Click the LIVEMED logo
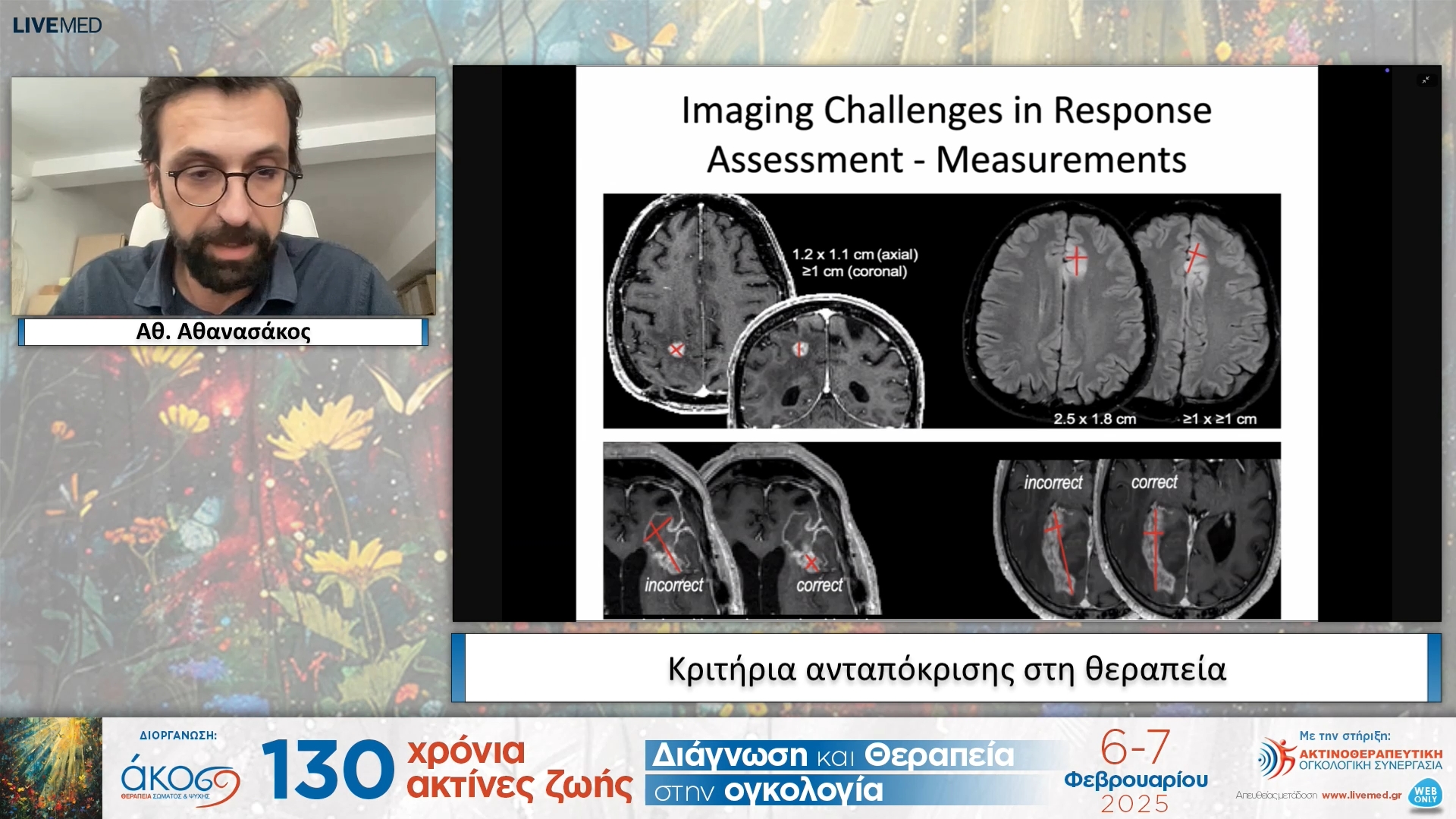Image resolution: width=1456 pixels, height=819 pixels. 57,25
